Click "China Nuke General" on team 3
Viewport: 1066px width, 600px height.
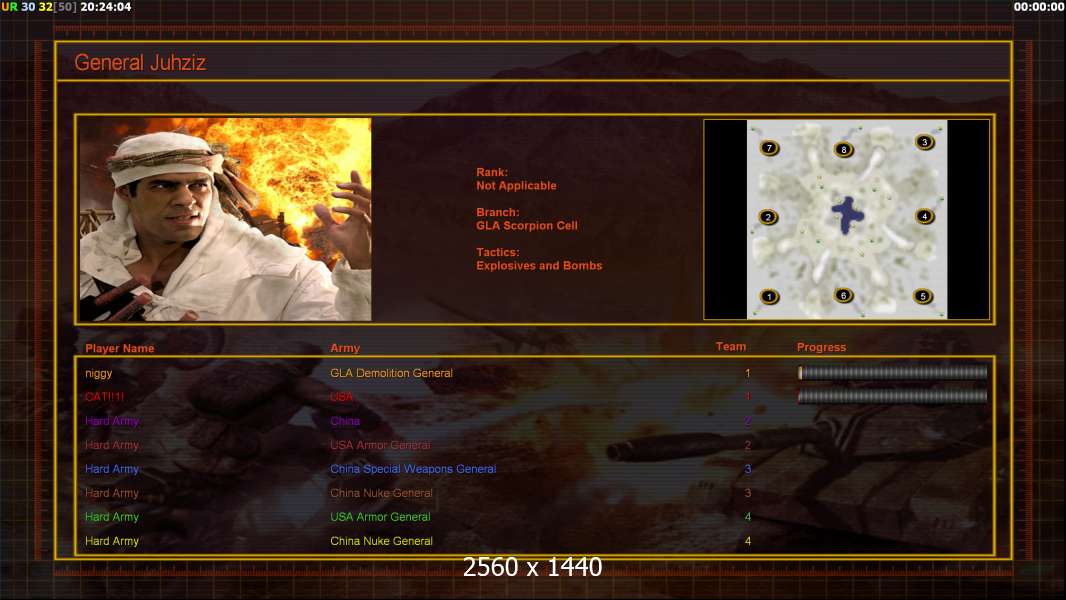click(x=381, y=493)
